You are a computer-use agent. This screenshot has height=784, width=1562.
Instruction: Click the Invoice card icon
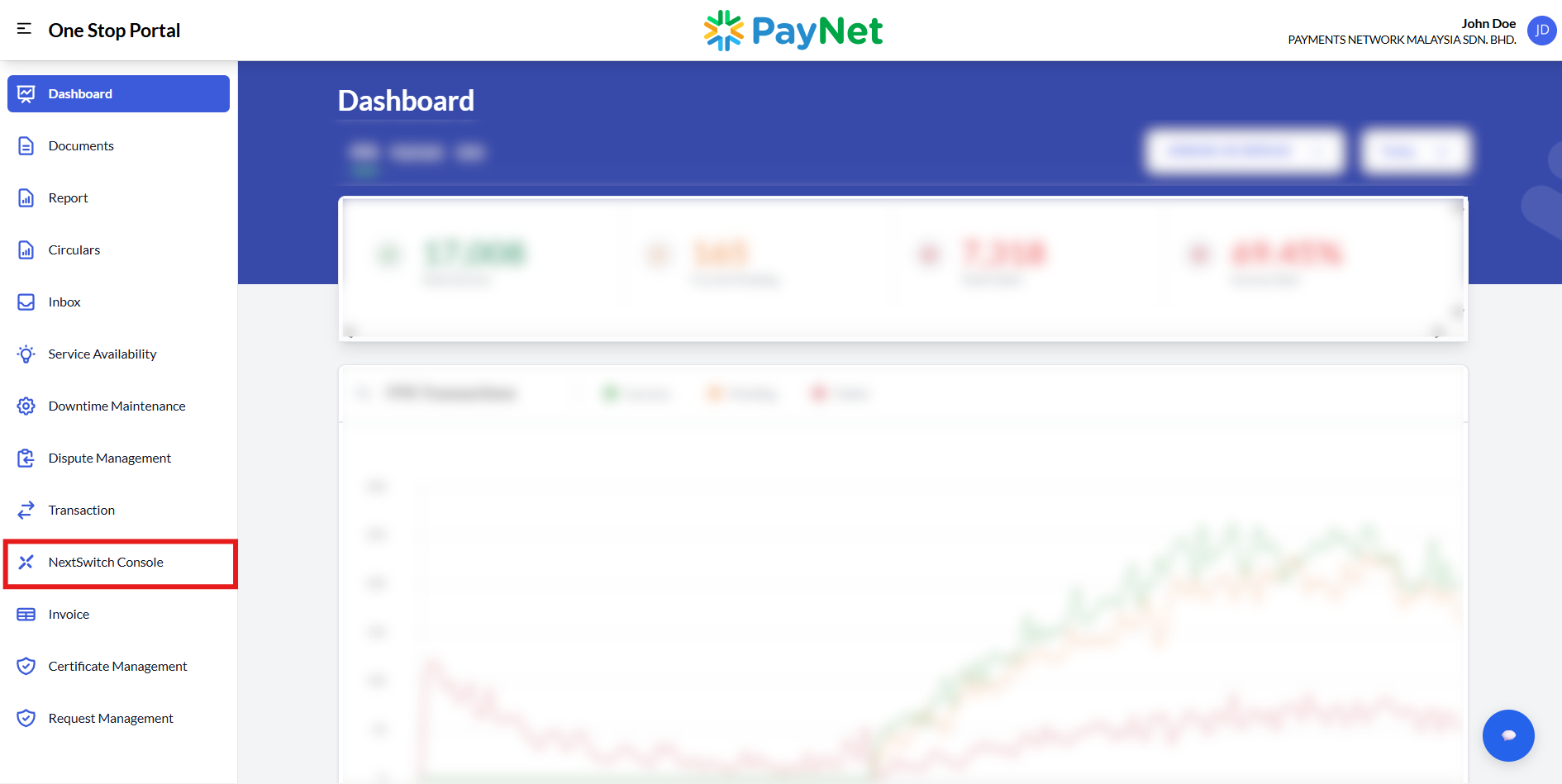pyautogui.click(x=26, y=614)
